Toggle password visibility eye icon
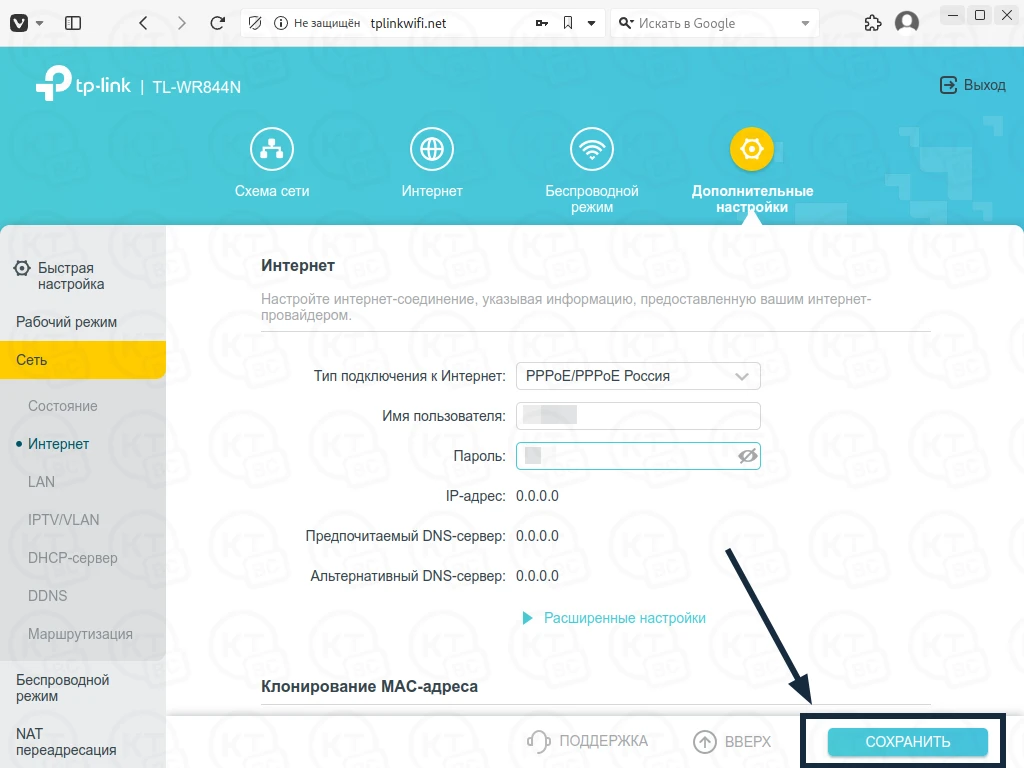The width and height of the screenshot is (1024, 768). coord(748,456)
